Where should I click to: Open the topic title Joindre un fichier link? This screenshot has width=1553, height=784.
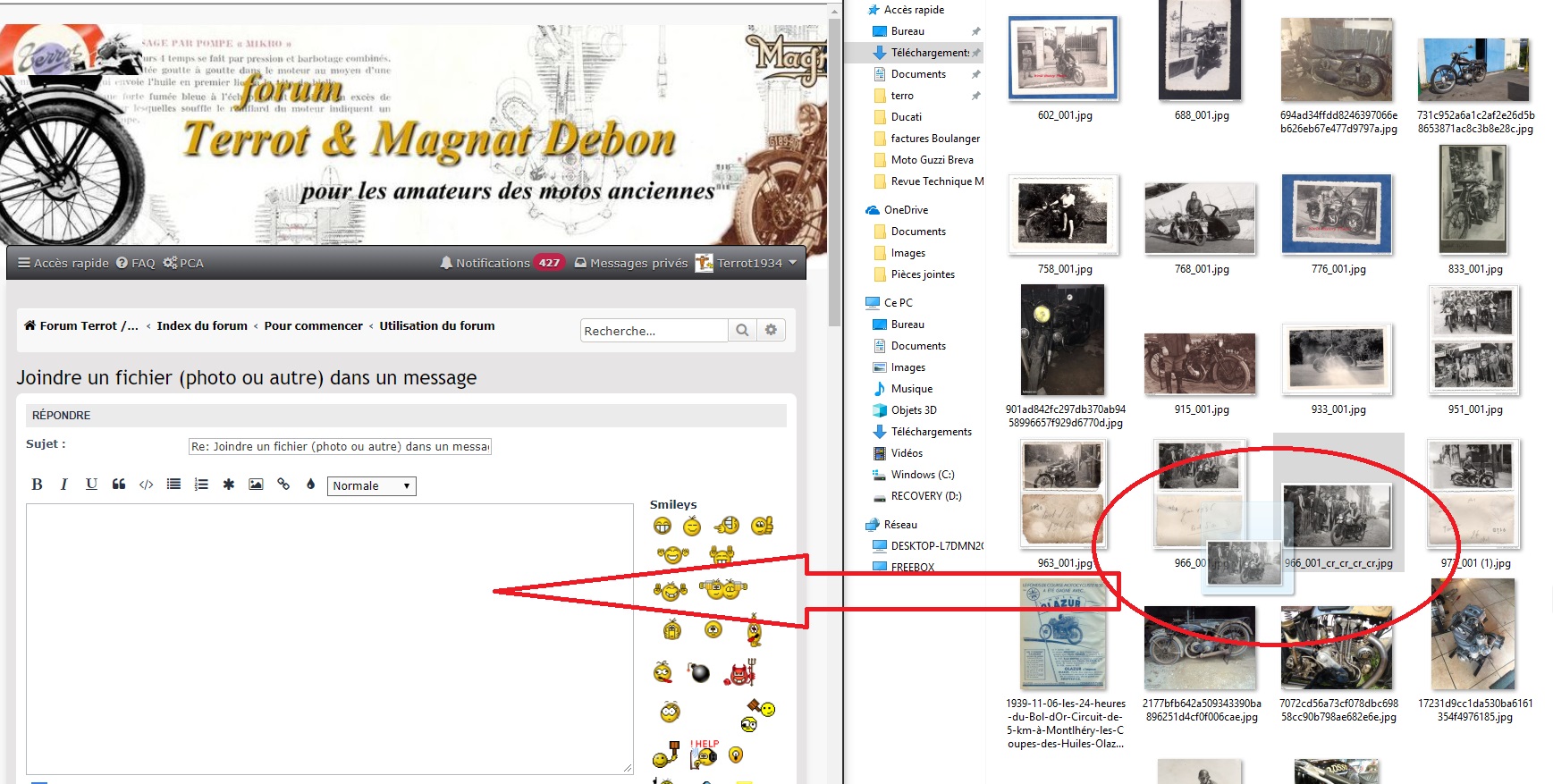pos(247,377)
